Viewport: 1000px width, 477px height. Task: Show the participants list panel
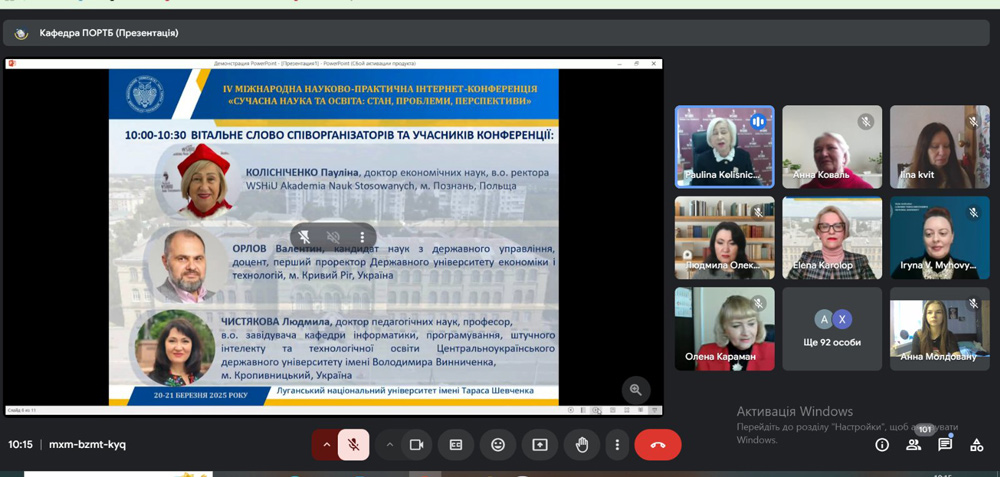pos(913,445)
